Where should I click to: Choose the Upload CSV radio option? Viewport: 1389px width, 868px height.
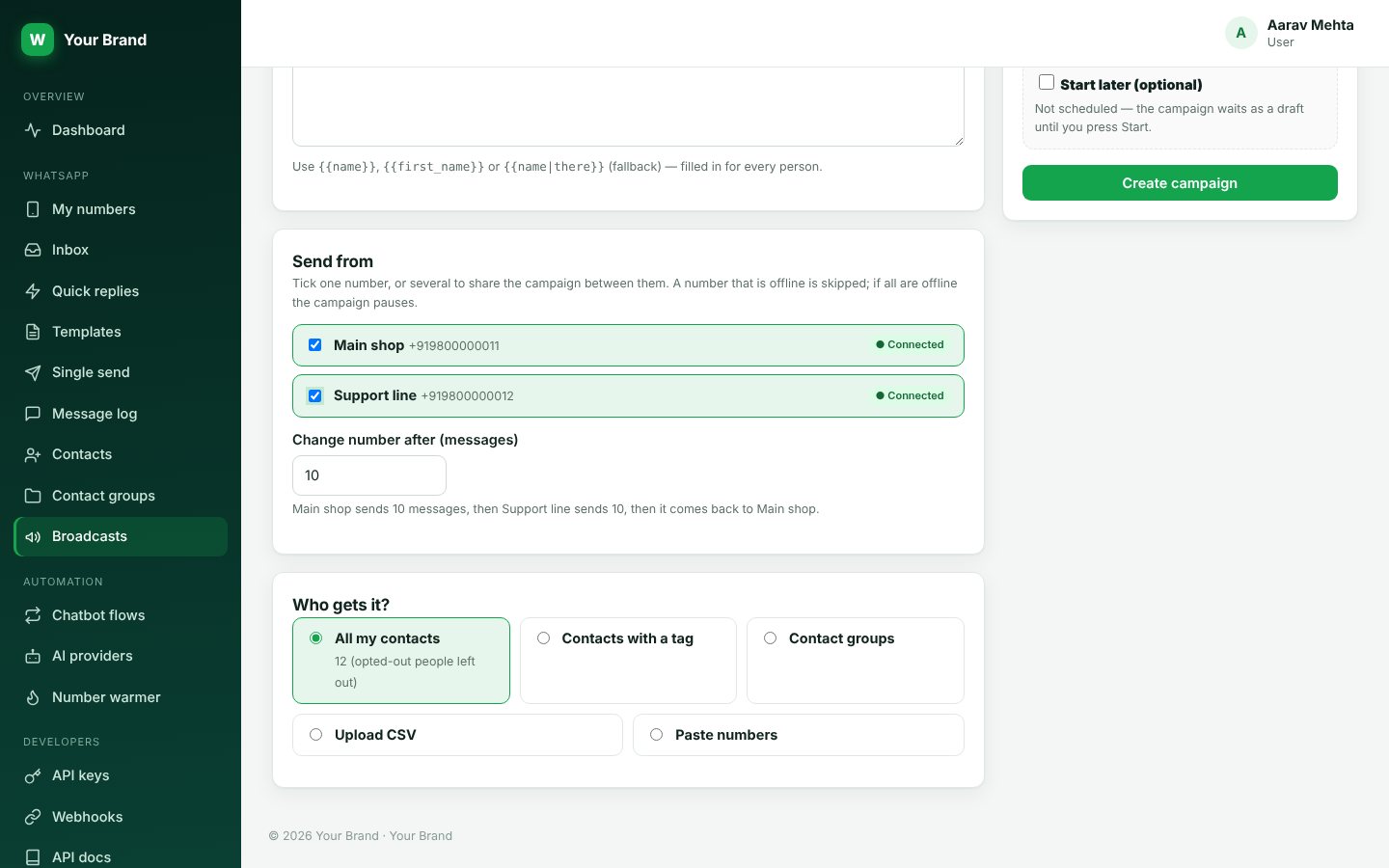457,735
